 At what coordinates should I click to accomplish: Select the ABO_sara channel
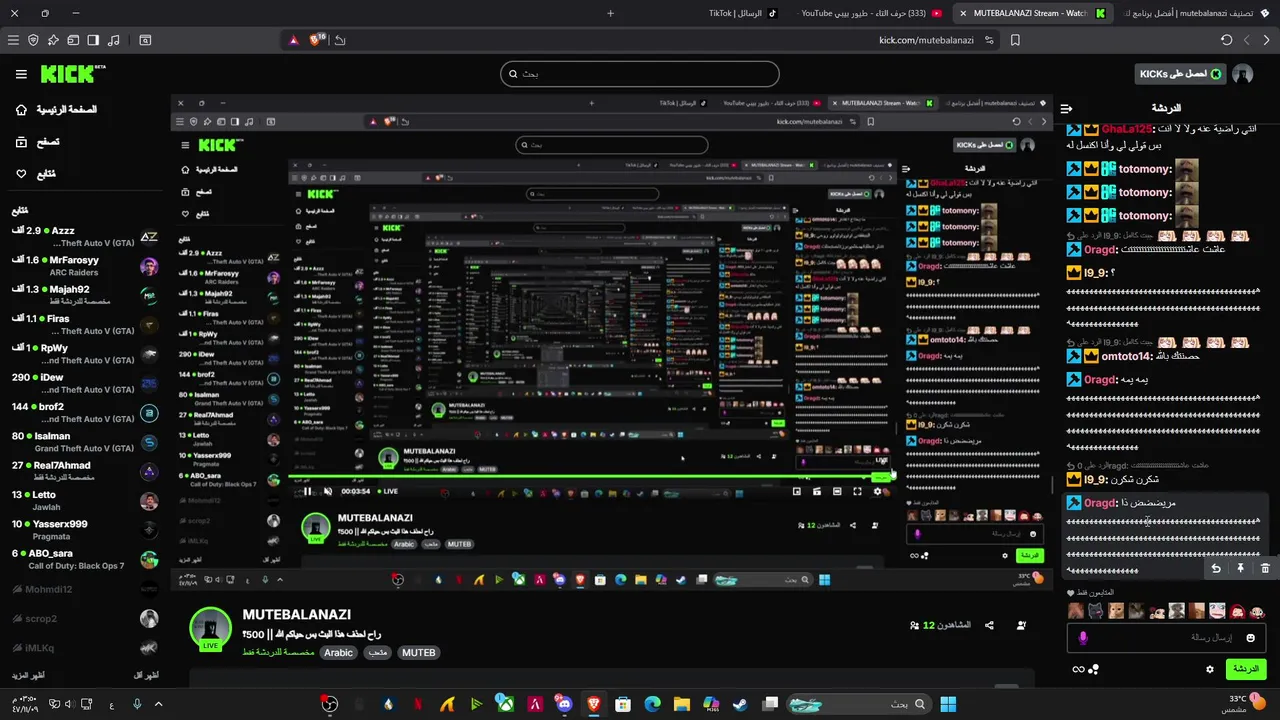click(x=85, y=559)
